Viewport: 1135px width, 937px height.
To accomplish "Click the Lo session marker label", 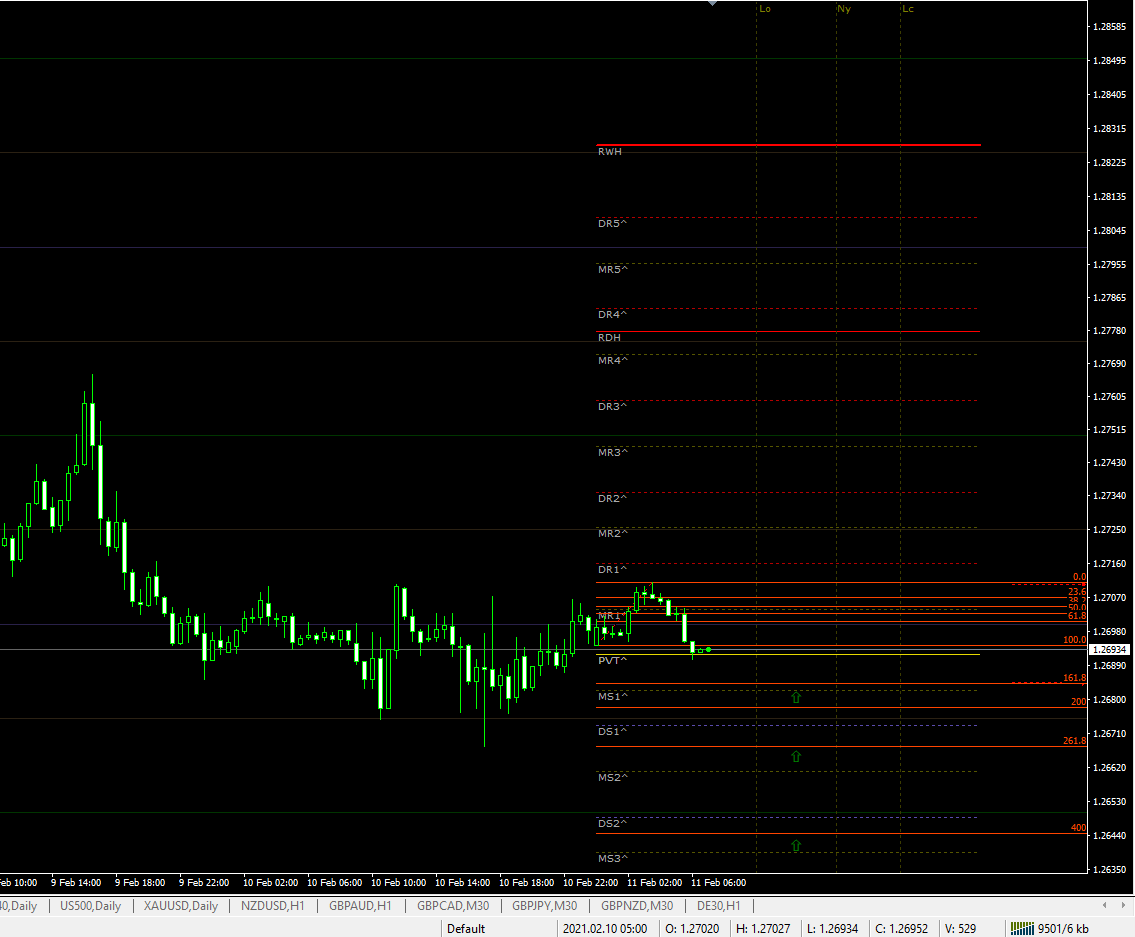I will [764, 8].
